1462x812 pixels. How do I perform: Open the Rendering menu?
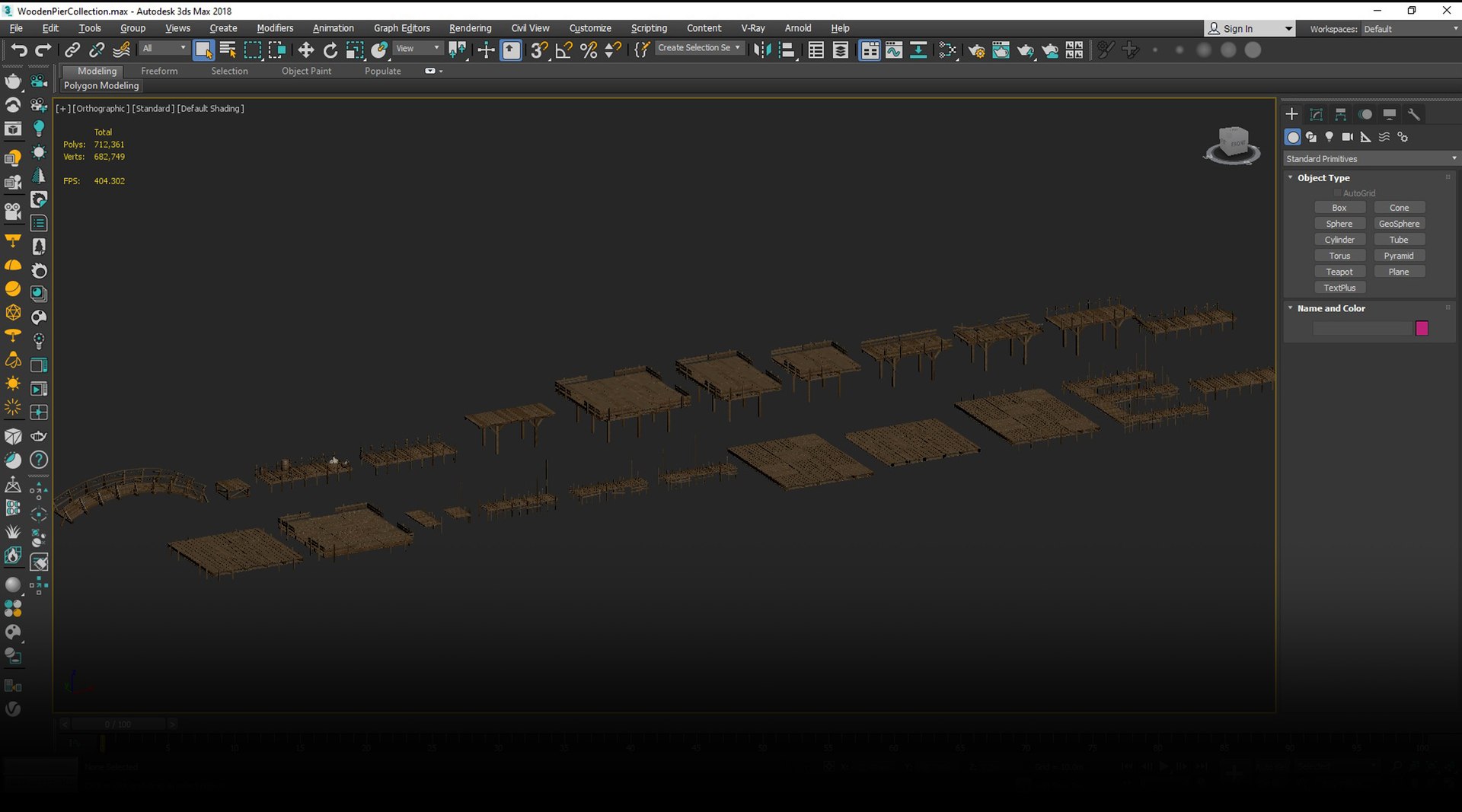[470, 28]
